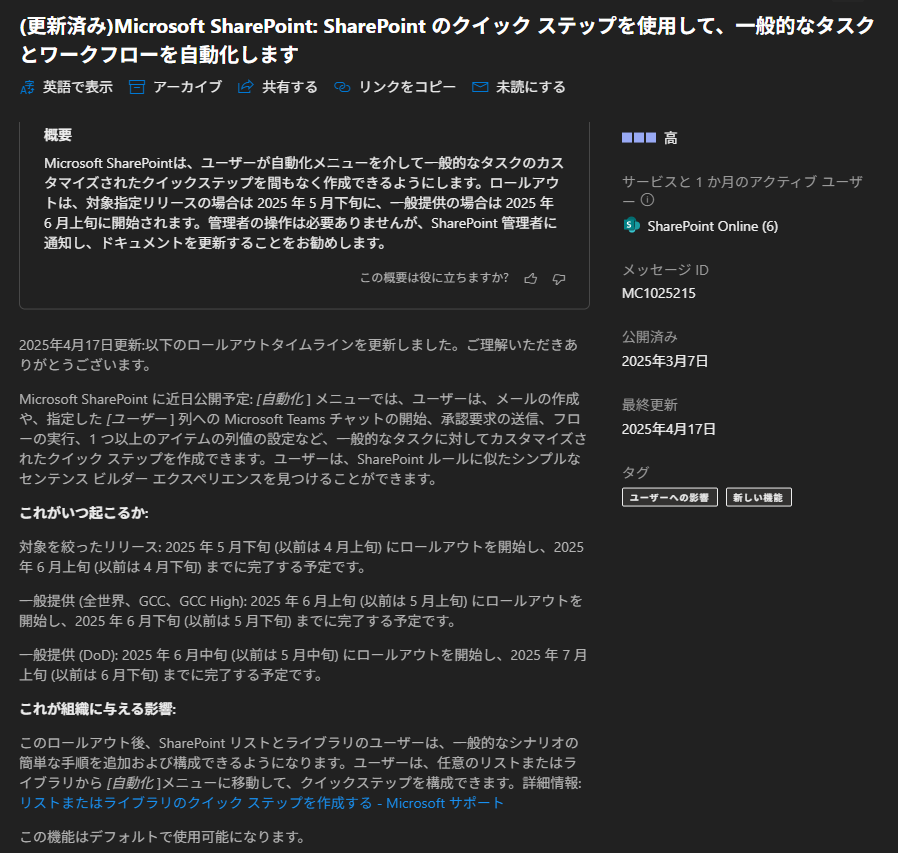
Task: Give the summary a thumbs up
Action: 531,279
